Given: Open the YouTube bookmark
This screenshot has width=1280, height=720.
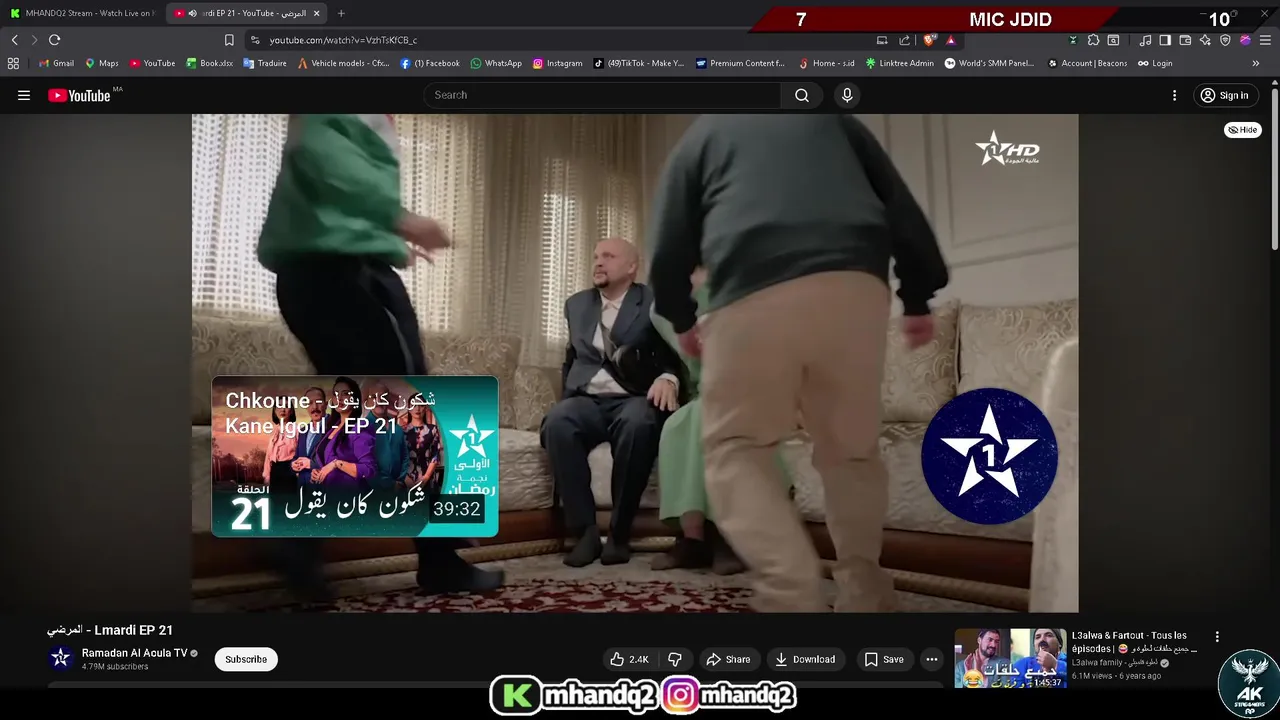Looking at the screenshot, I should click(x=152, y=63).
